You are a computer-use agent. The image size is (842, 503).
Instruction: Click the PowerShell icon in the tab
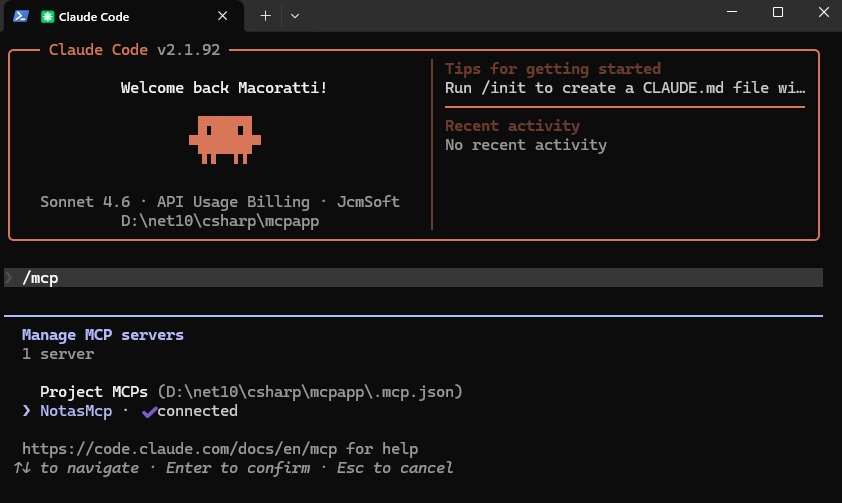point(21,16)
